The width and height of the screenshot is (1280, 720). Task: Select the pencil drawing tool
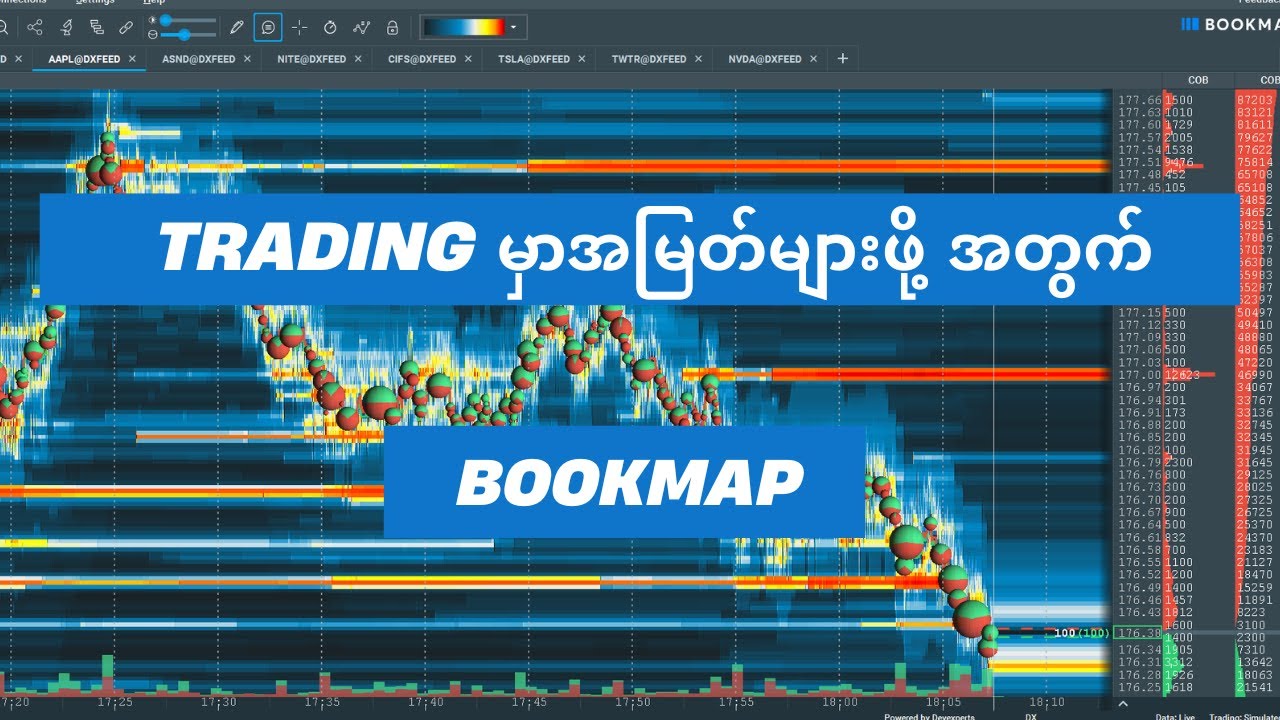point(237,27)
